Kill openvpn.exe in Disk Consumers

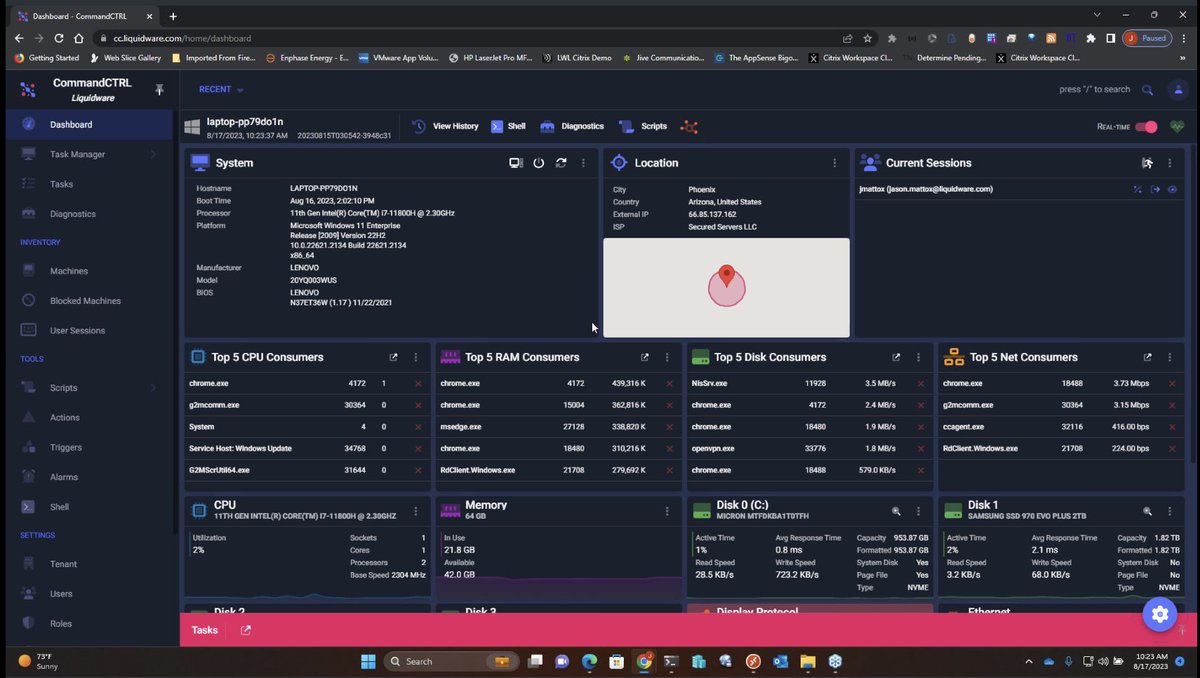coord(920,449)
